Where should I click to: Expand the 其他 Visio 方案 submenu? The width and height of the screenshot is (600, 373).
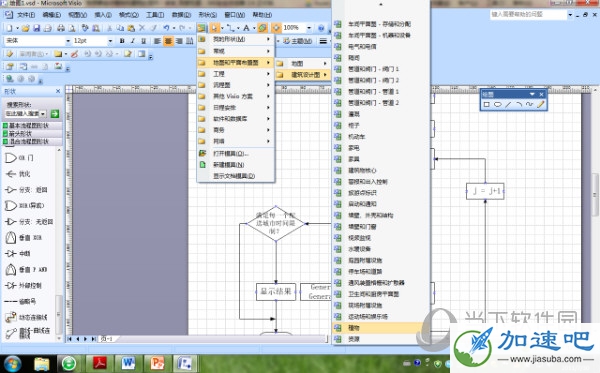[x=236, y=96]
